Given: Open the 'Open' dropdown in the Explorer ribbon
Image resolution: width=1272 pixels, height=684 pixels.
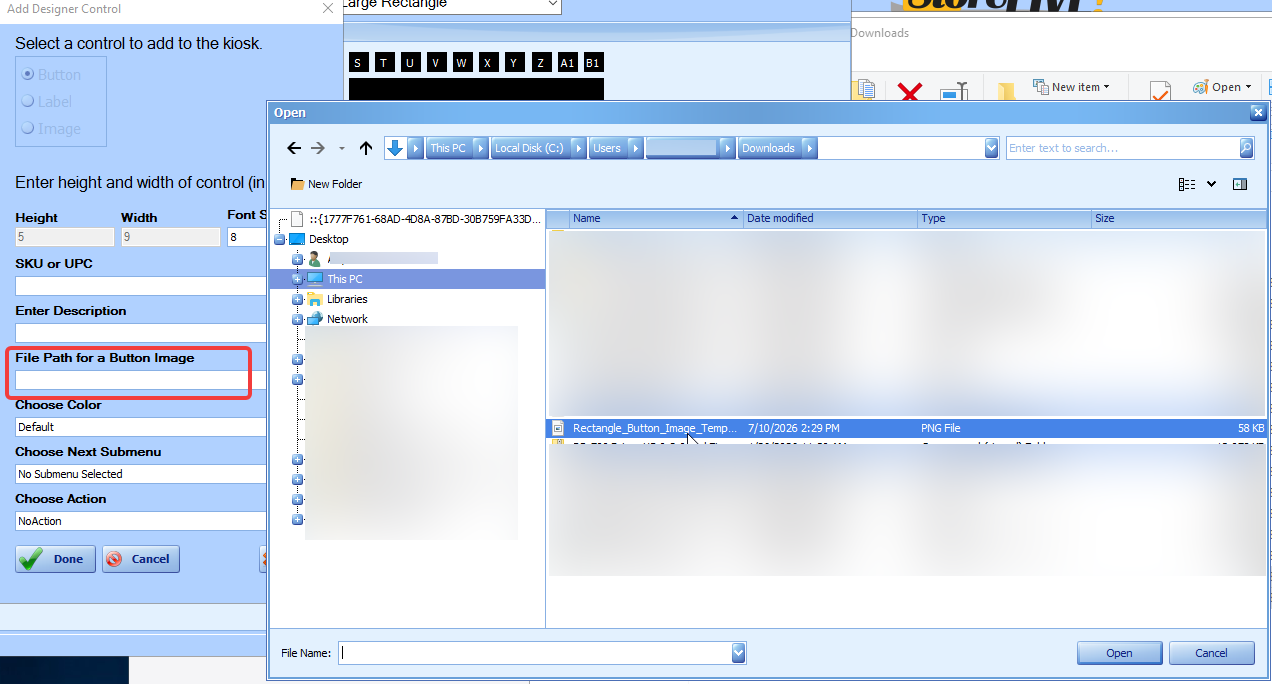Looking at the screenshot, I should (x=1248, y=87).
